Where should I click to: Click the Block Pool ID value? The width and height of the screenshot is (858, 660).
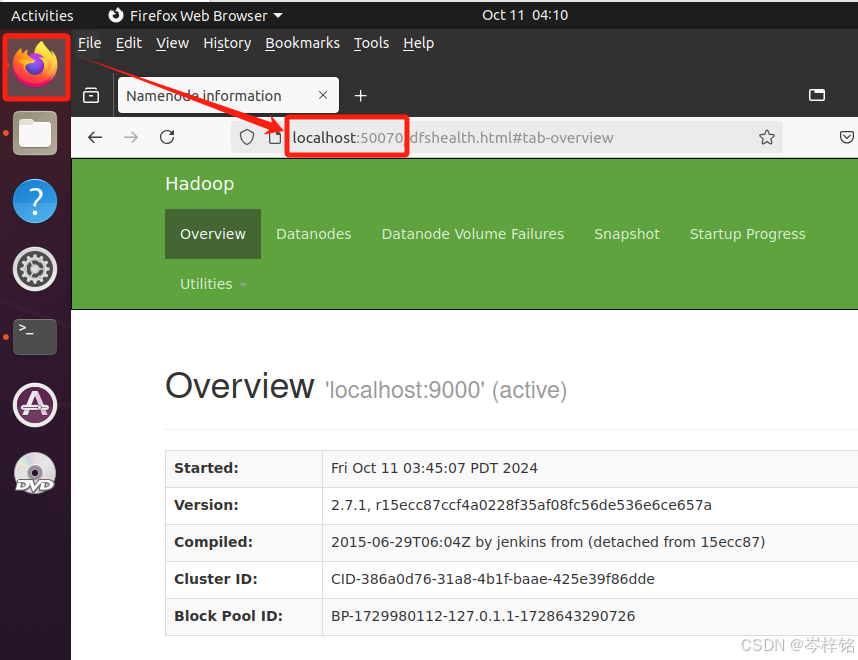[x=483, y=616]
